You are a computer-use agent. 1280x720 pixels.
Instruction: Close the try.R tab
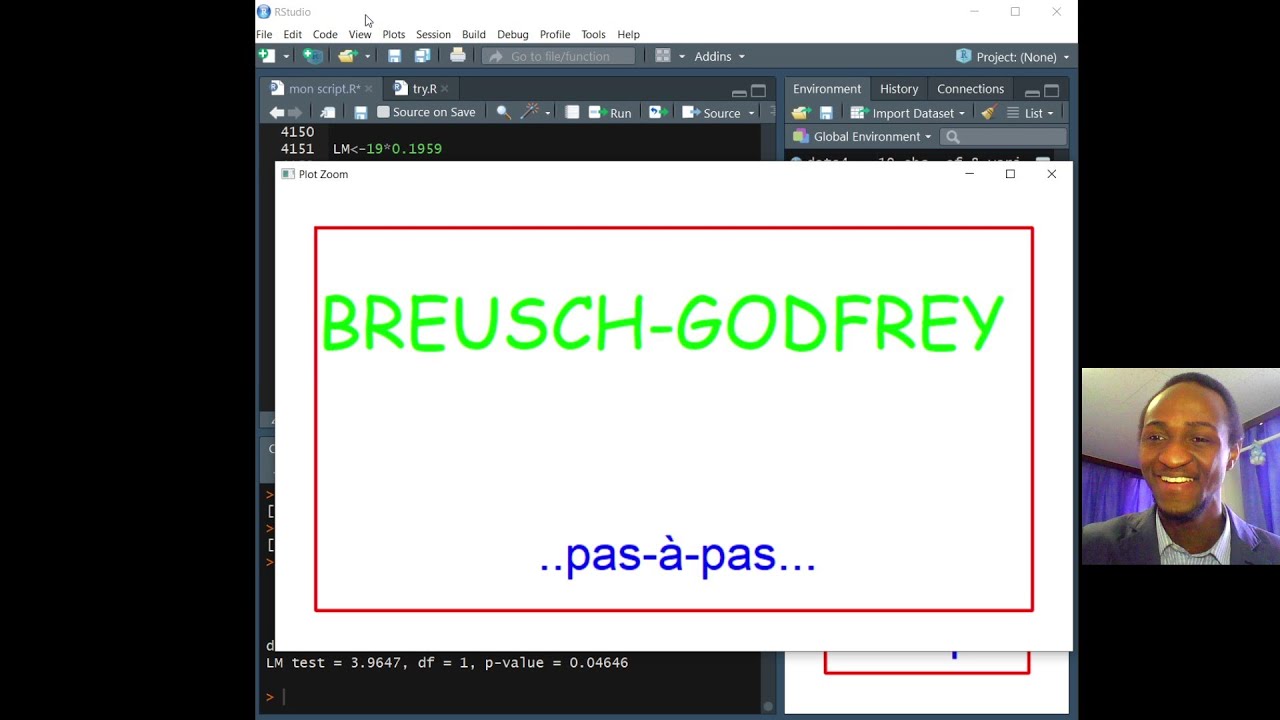pyautogui.click(x=445, y=89)
